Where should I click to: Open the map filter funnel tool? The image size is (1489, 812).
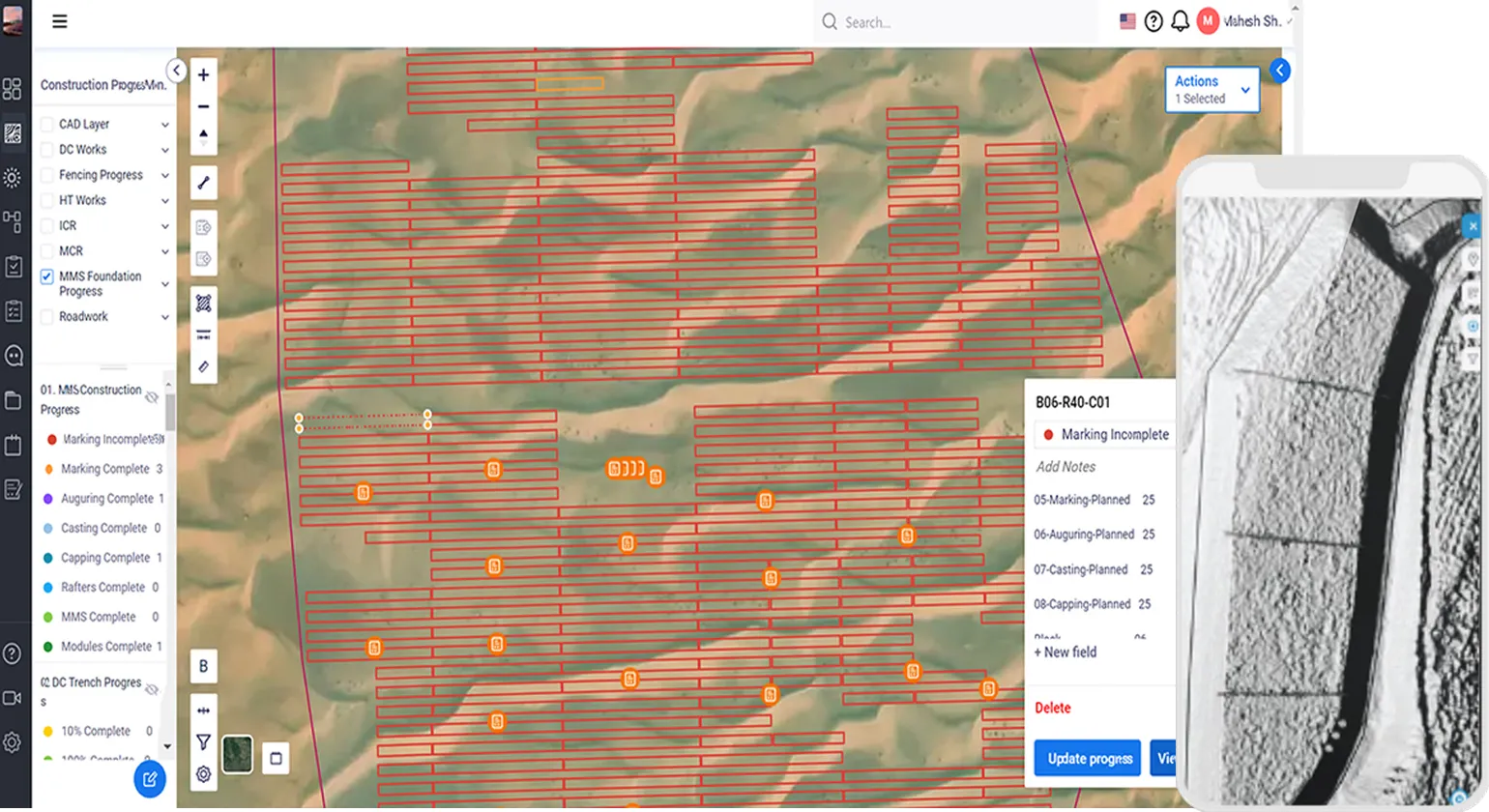[x=203, y=742]
